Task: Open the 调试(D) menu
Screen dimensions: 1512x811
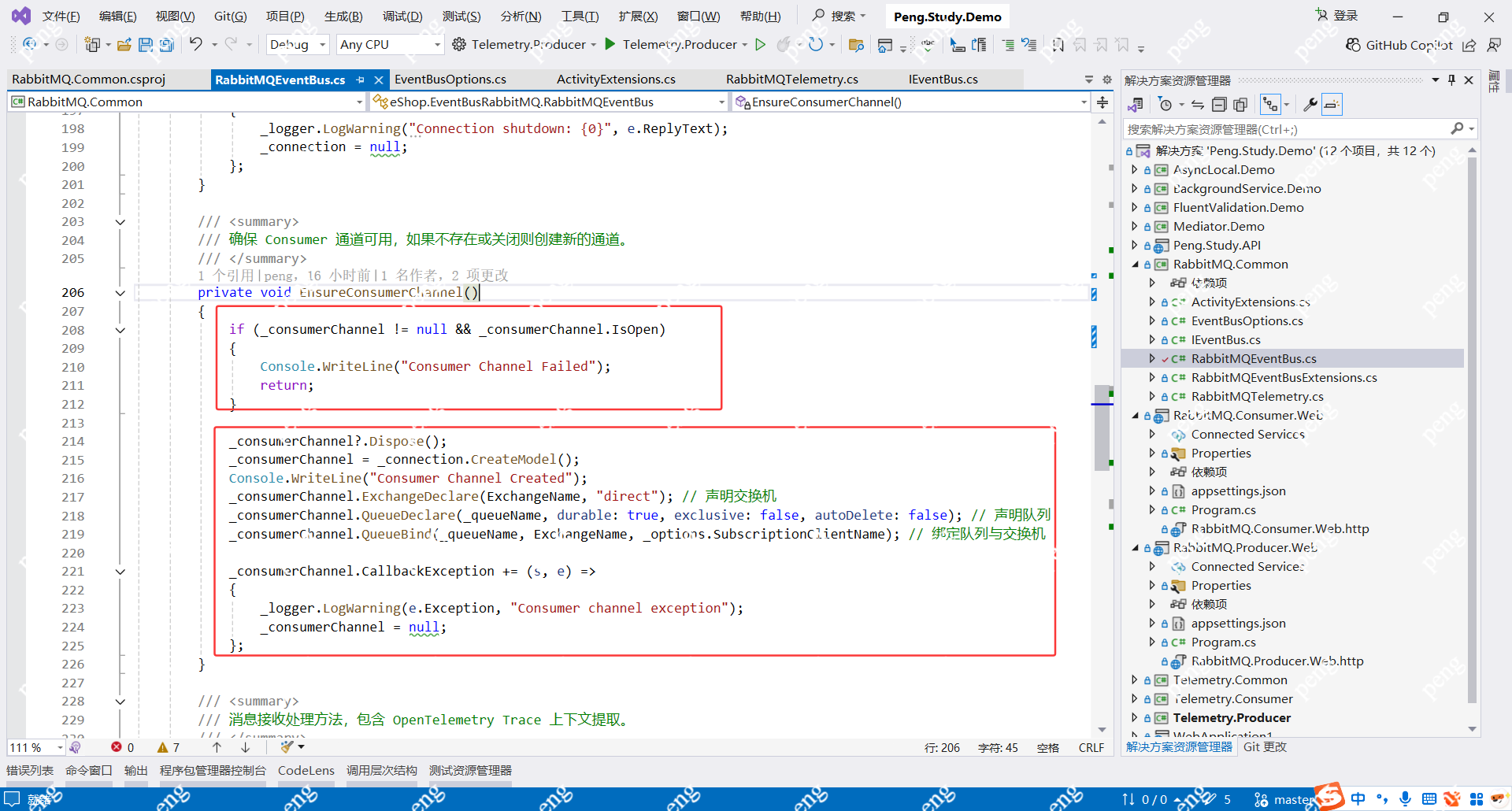Action: point(402,16)
